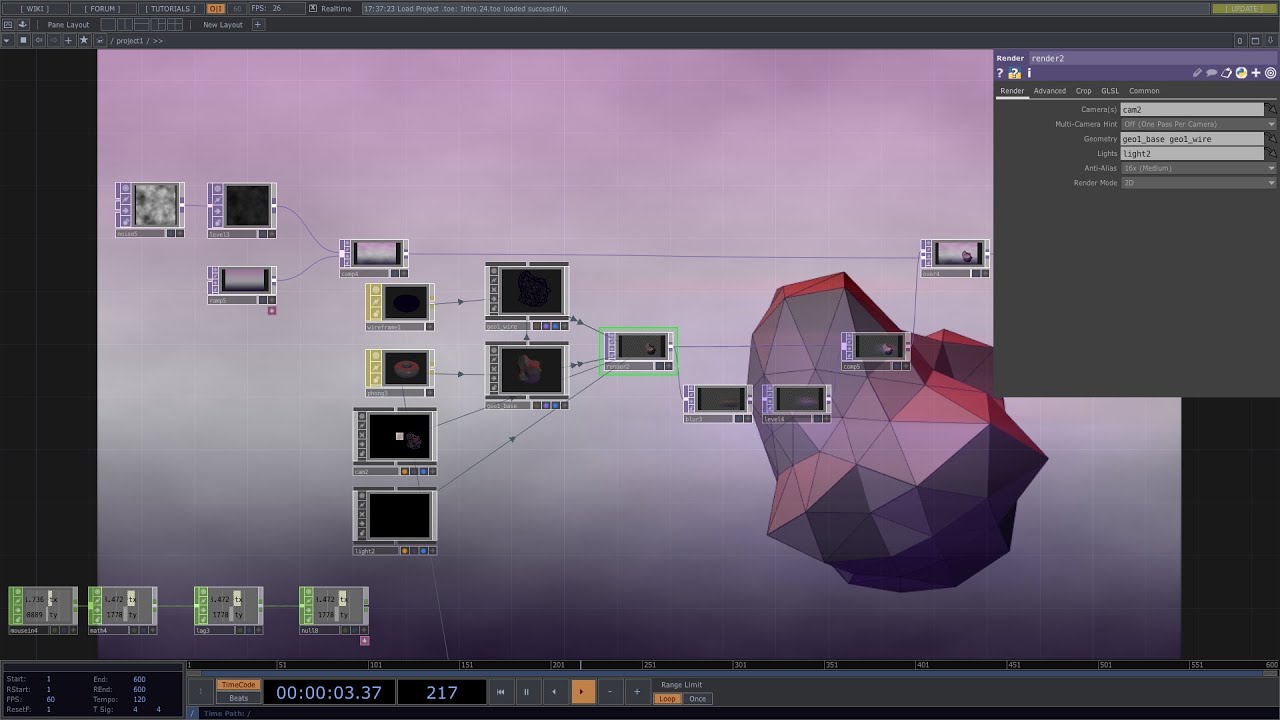Screen dimensions: 1280x720
Task: Select the two-pane split icon in Pane Layout
Action: [x=124, y=25]
